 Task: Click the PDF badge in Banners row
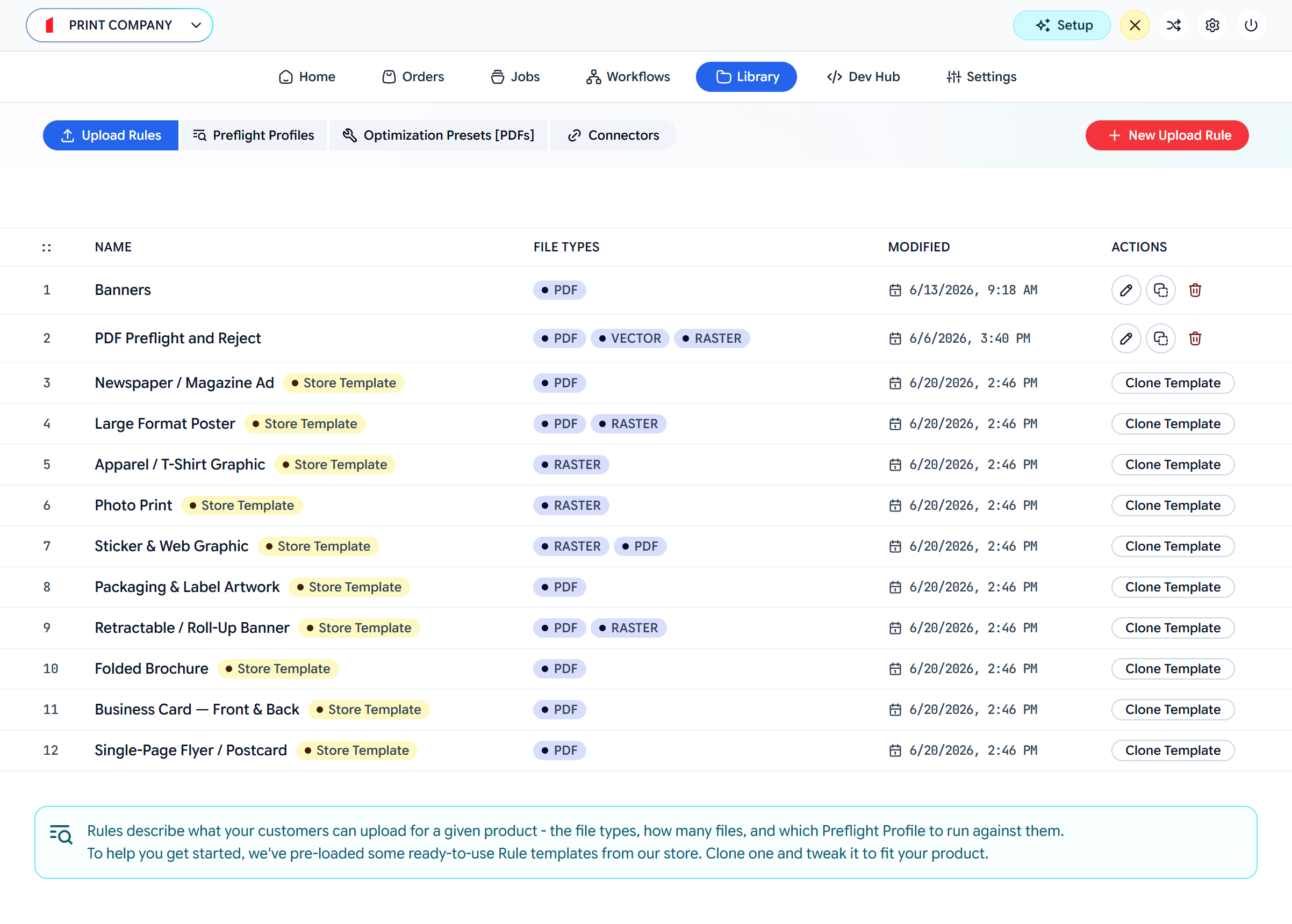point(559,290)
